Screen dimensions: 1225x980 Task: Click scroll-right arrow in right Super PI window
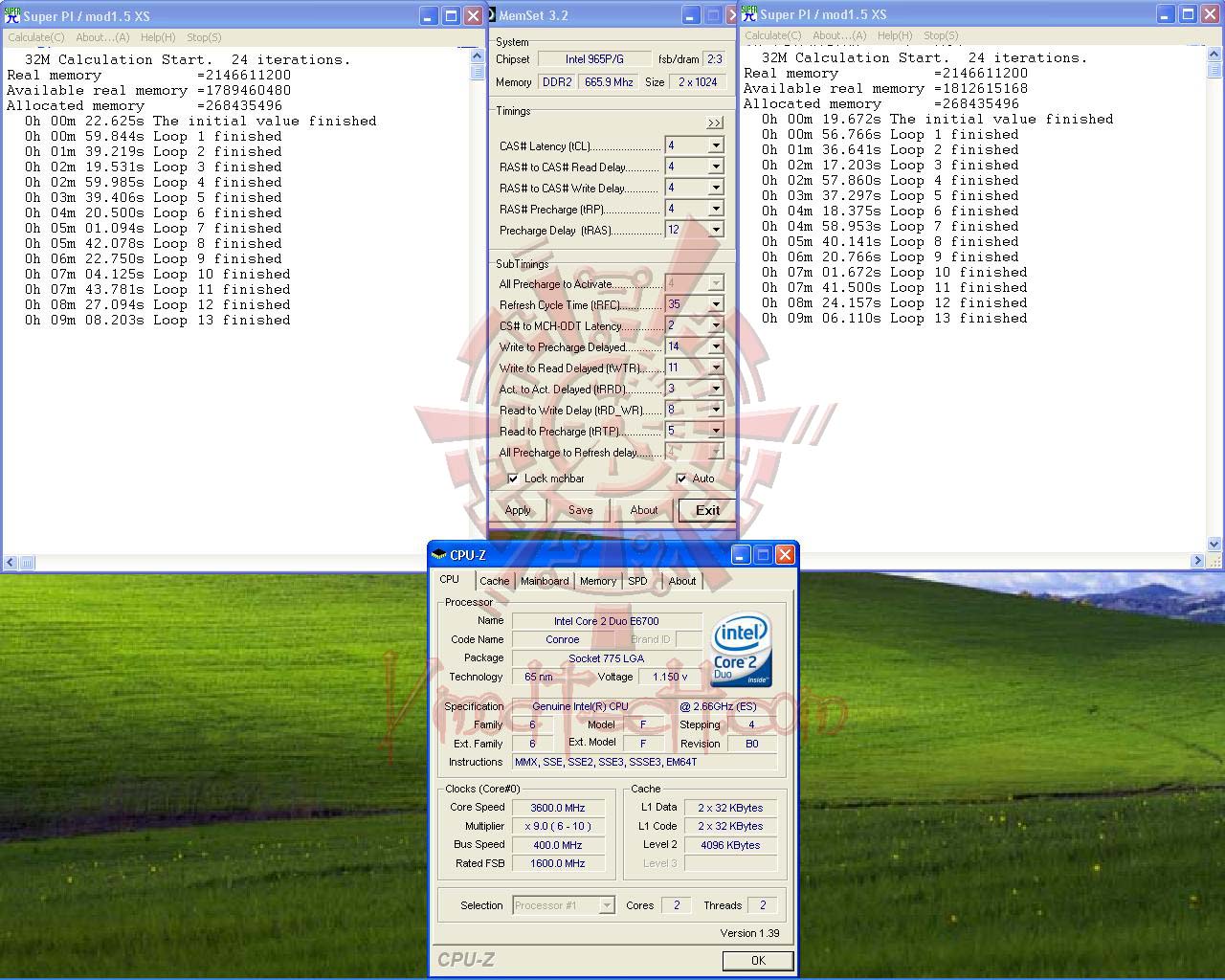pyautogui.click(x=1197, y=561)
